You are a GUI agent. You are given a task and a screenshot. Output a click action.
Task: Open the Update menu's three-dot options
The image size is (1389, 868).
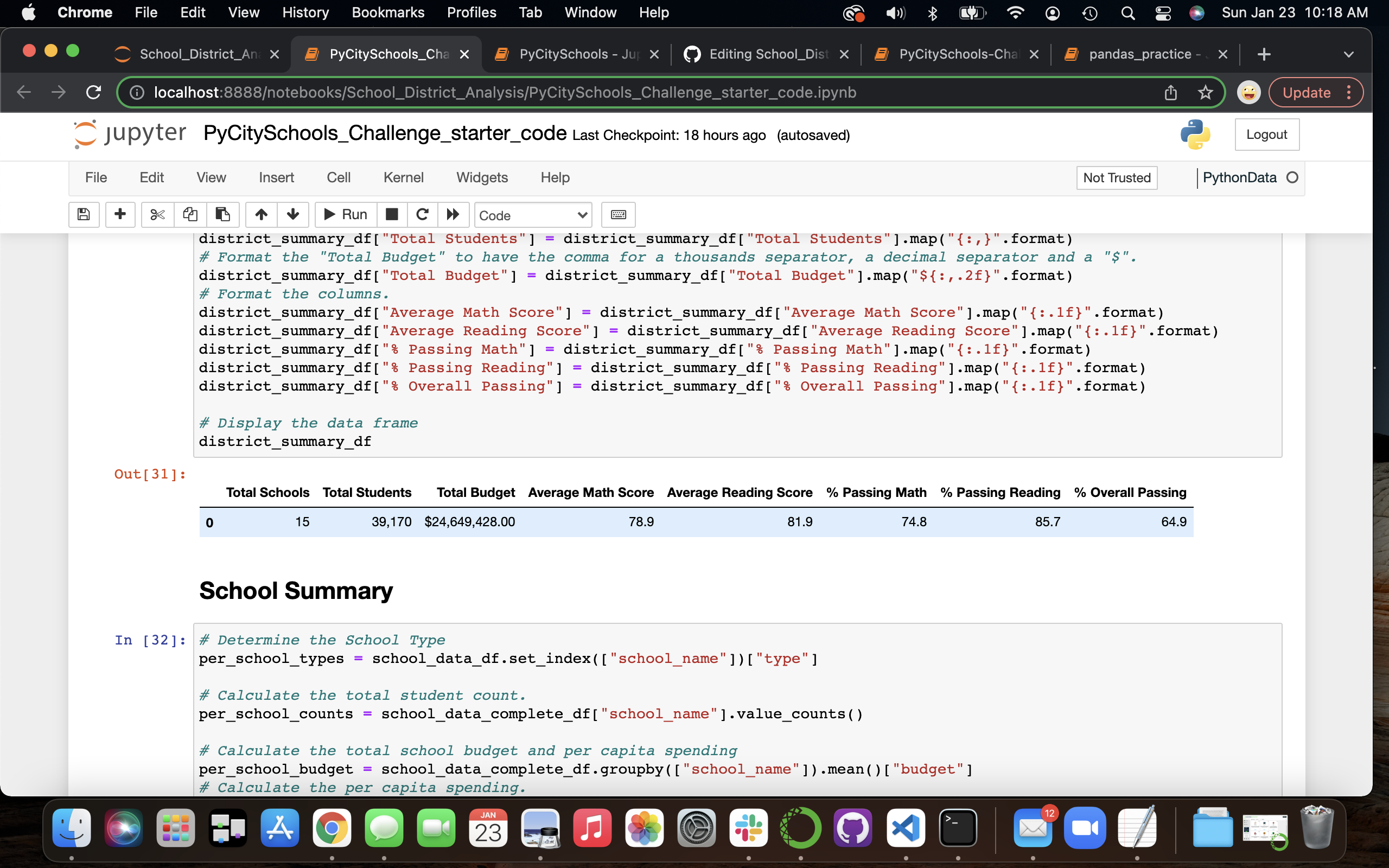1350,92
